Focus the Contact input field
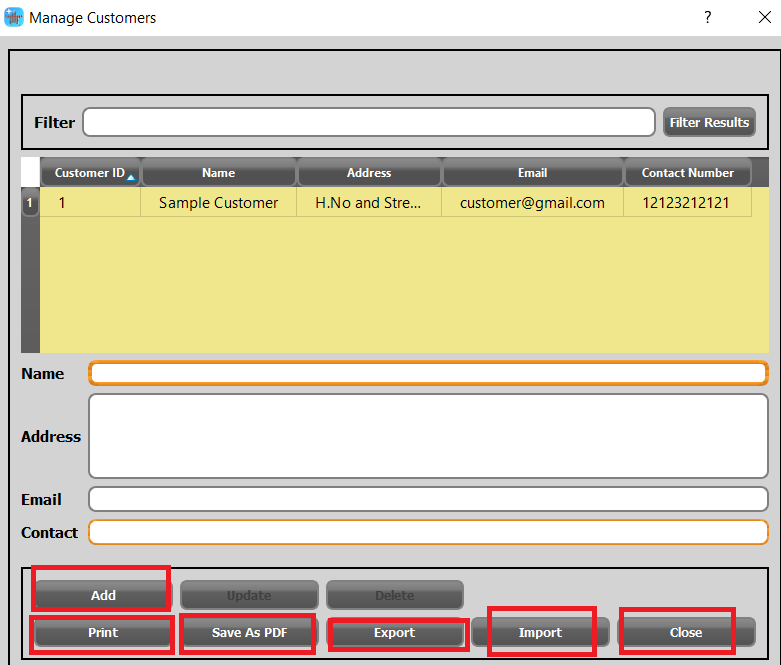This screenshot has width=781, height=665. [428, 532]
